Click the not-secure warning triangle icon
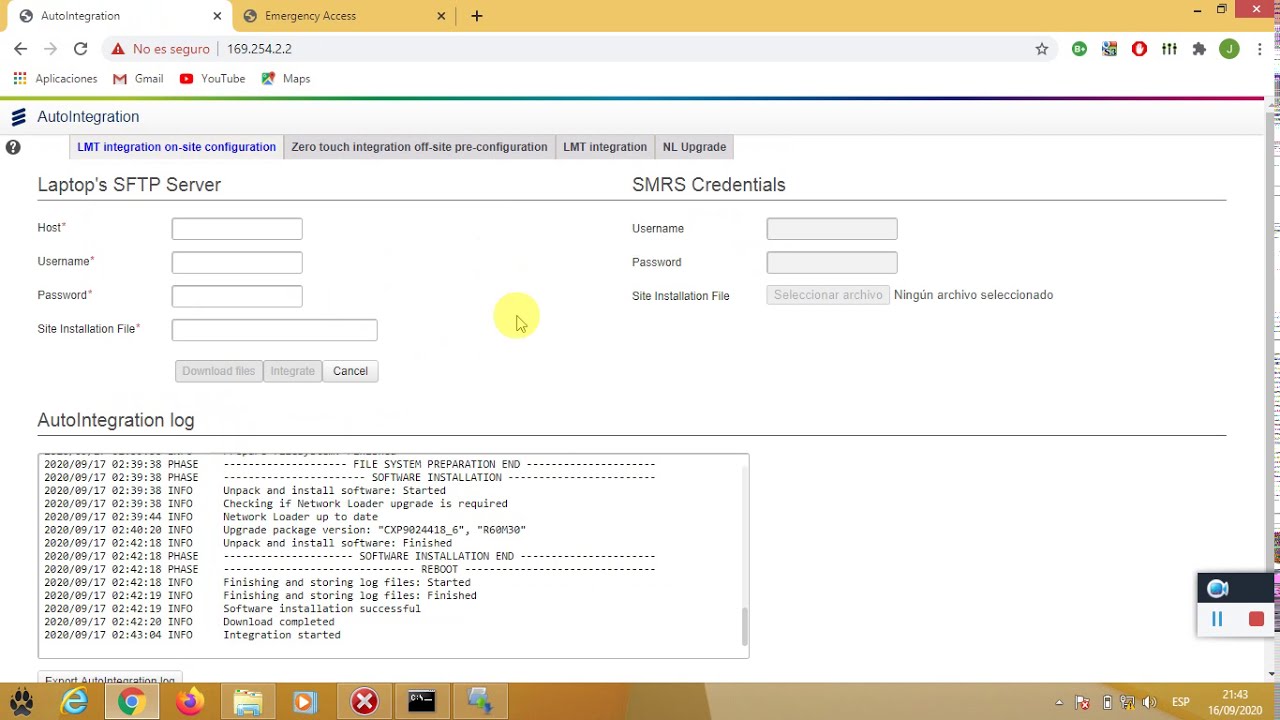This screenshot has height=720, width=1280. point(118,48)
